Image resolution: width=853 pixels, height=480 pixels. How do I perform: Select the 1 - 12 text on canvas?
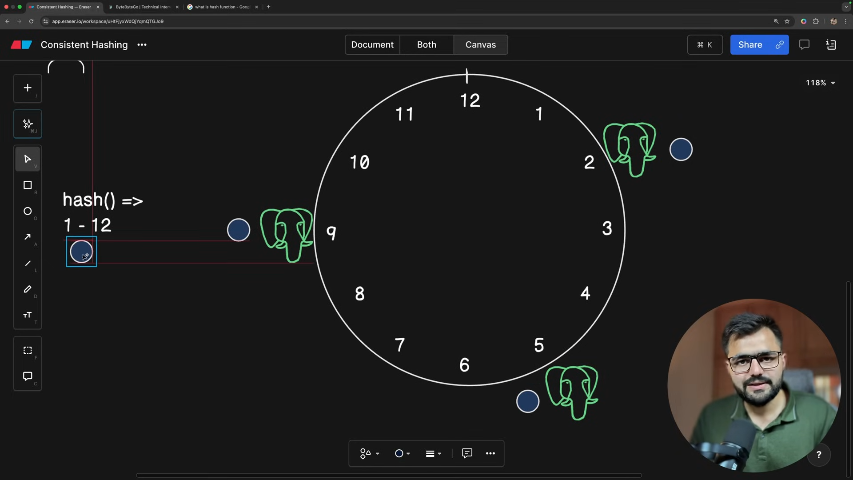tap(87, 225)
